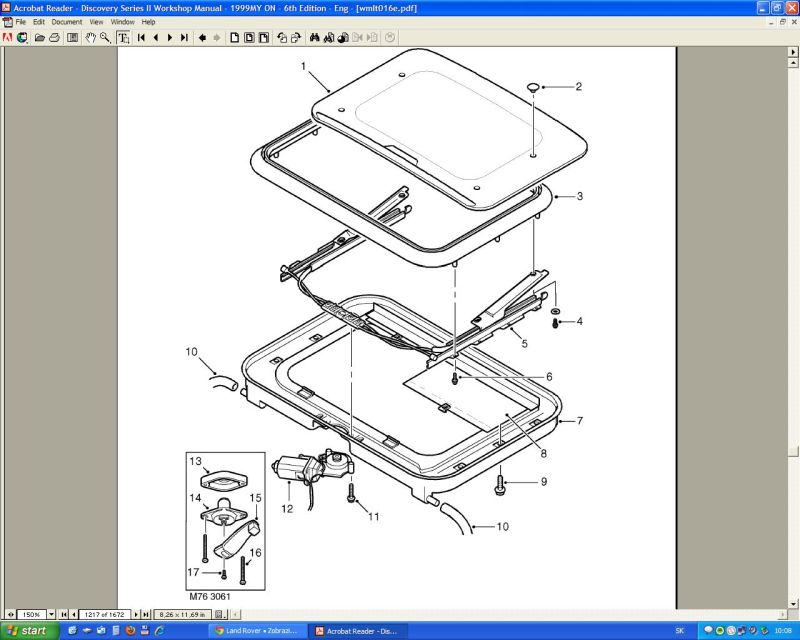Choose the Text Select tool
The width and height of the screenshot is (800, 640).
pos(123,38)
